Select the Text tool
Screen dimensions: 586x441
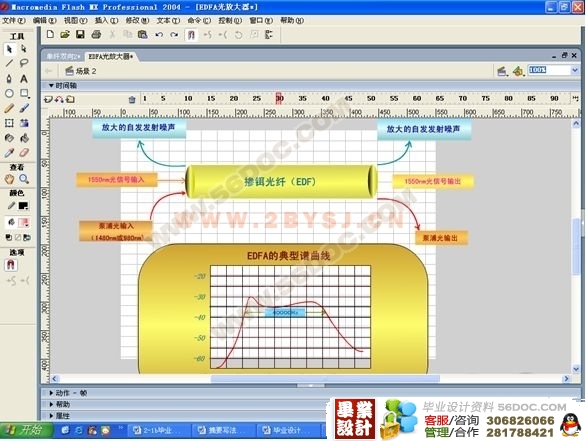coord(24,78)
